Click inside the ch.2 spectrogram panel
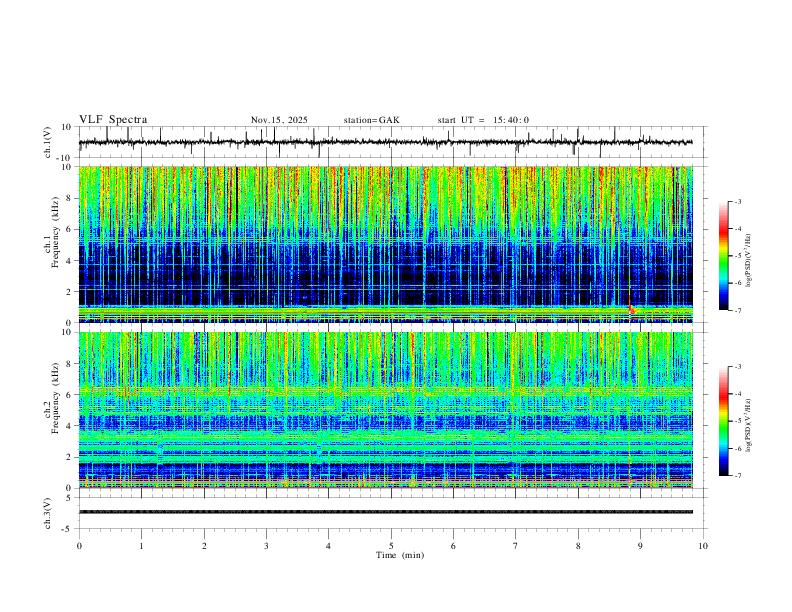 coord(386,410)
